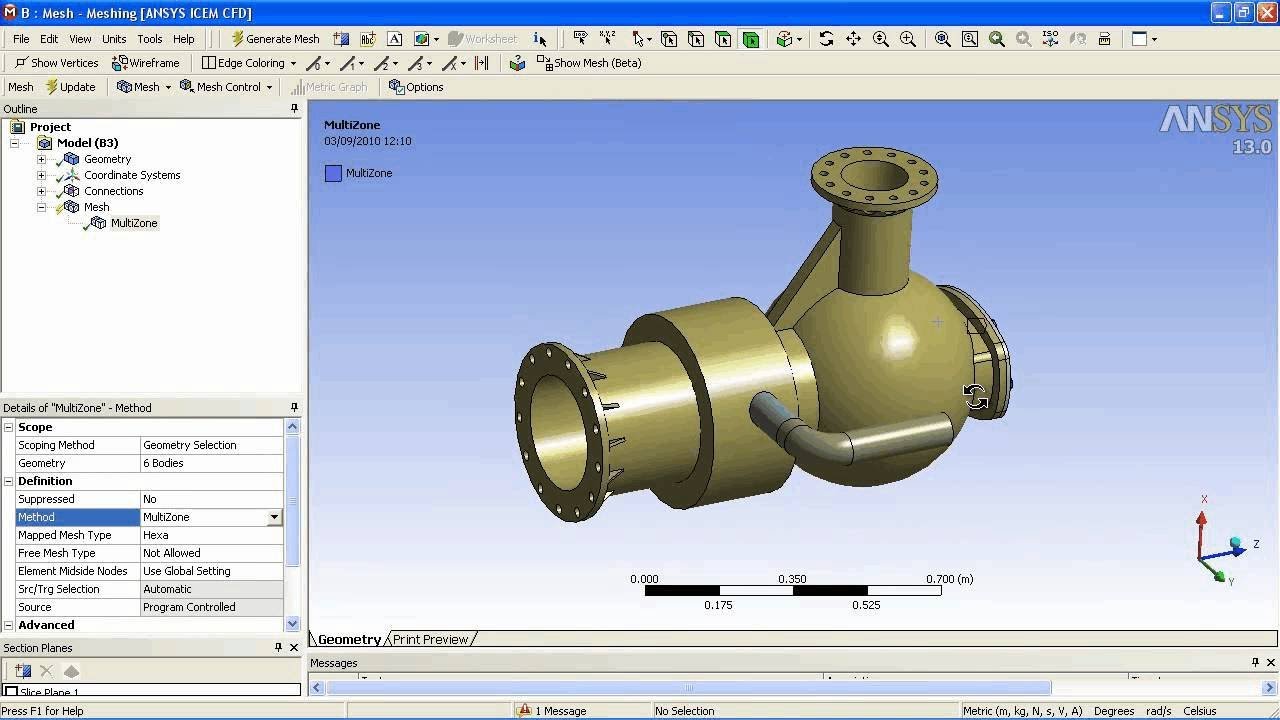Screen dimensions: 1280x720
Task: Toggle the Magnifier Window icon
Action: 970,39
